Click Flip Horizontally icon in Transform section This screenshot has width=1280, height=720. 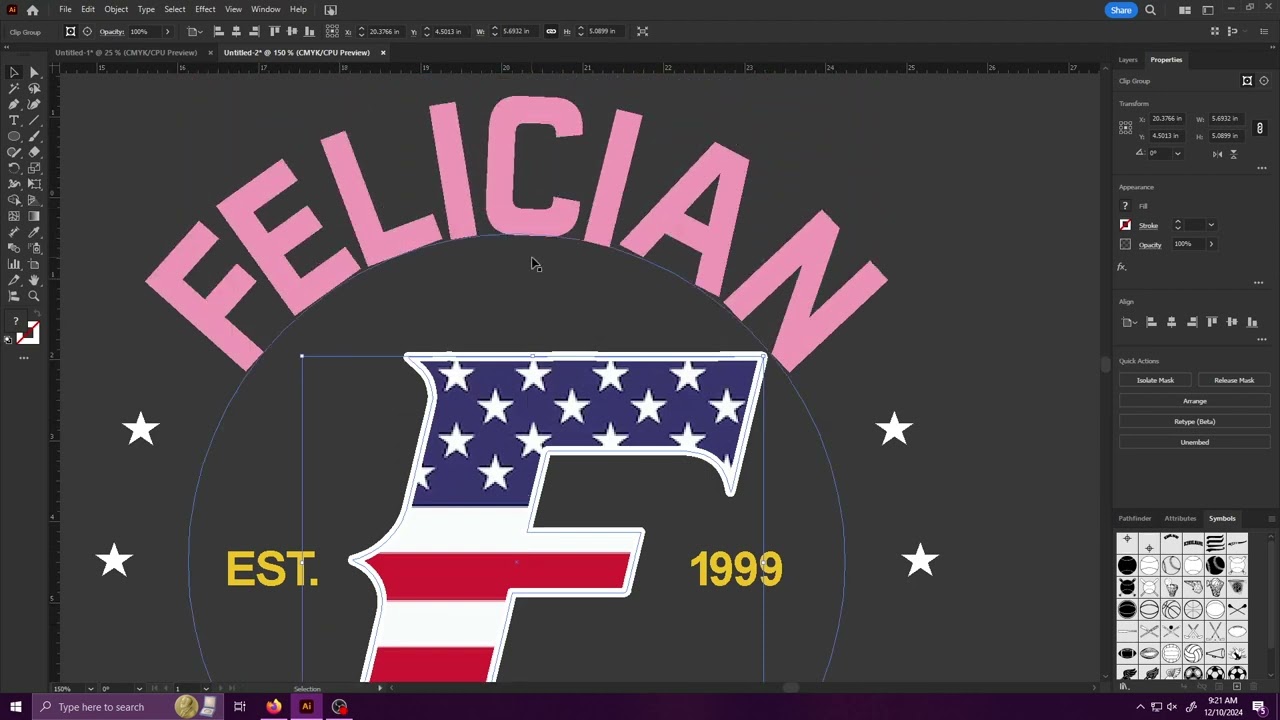1217,154
